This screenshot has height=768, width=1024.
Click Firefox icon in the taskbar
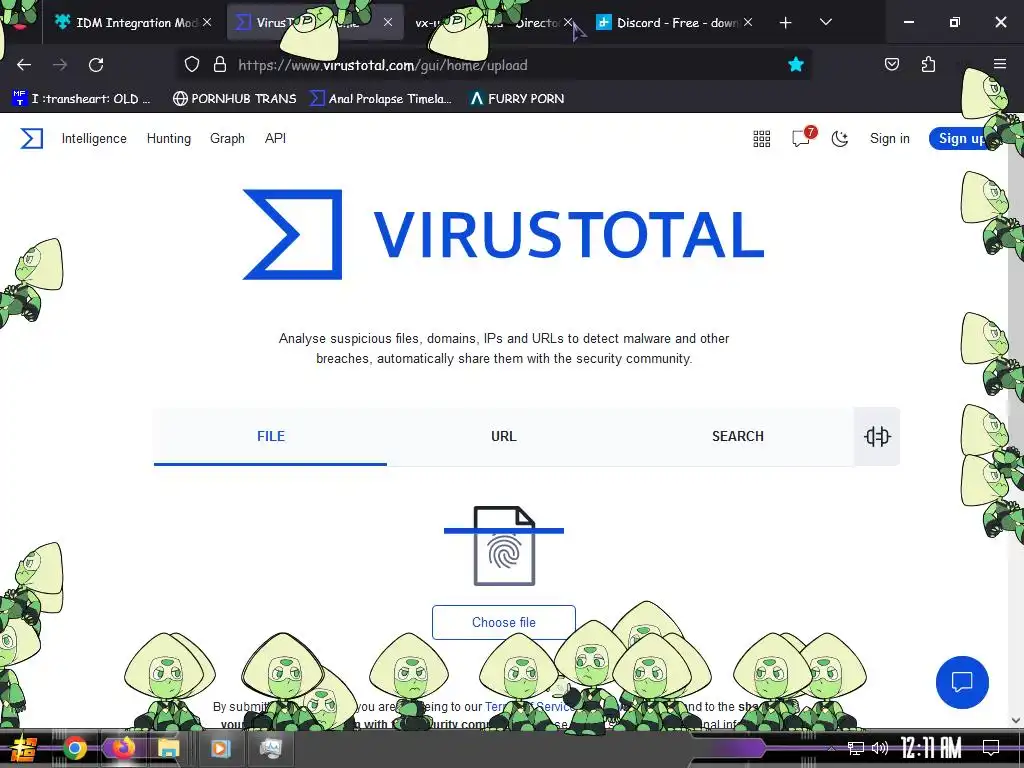coord(123,748)
